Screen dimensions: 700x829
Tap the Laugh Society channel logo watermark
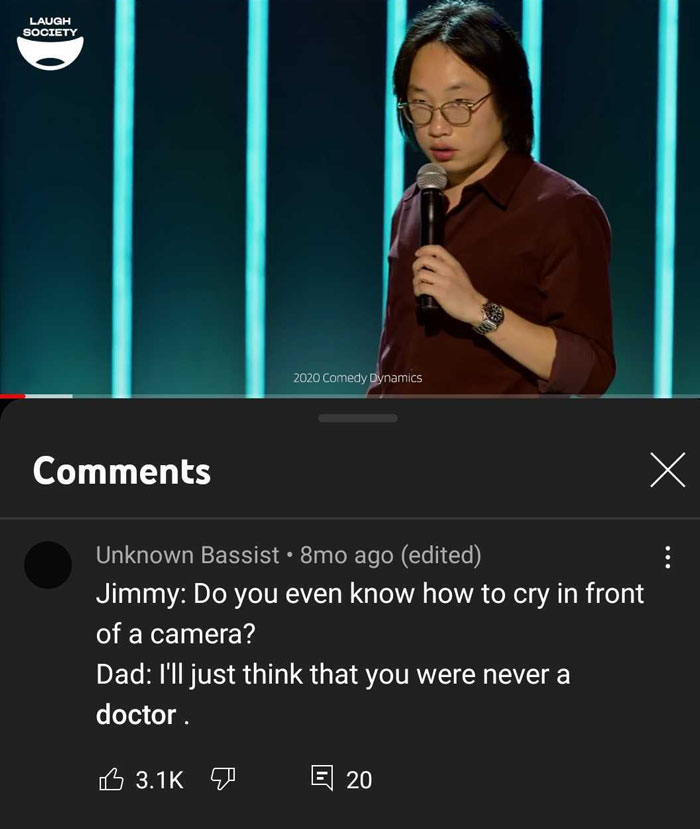coord(50,43)
